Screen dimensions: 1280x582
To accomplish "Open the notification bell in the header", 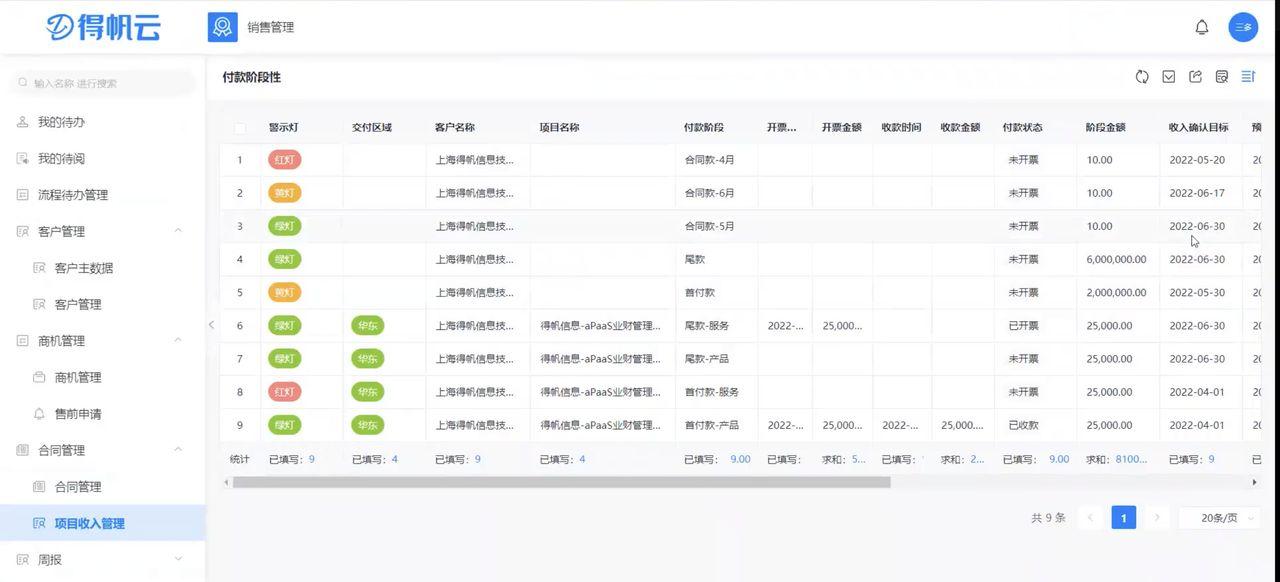I will [1202, 27].
